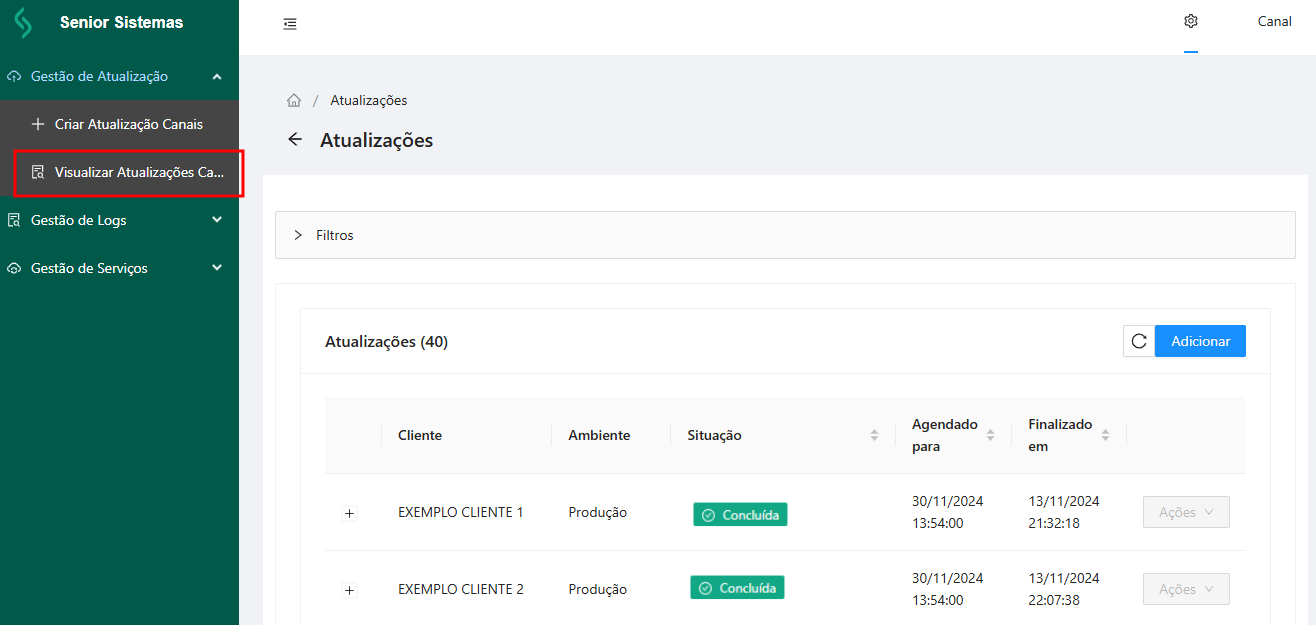Select Visualizar Atualizações Canais menu item

pyautogui.click(x=138, y=172)
